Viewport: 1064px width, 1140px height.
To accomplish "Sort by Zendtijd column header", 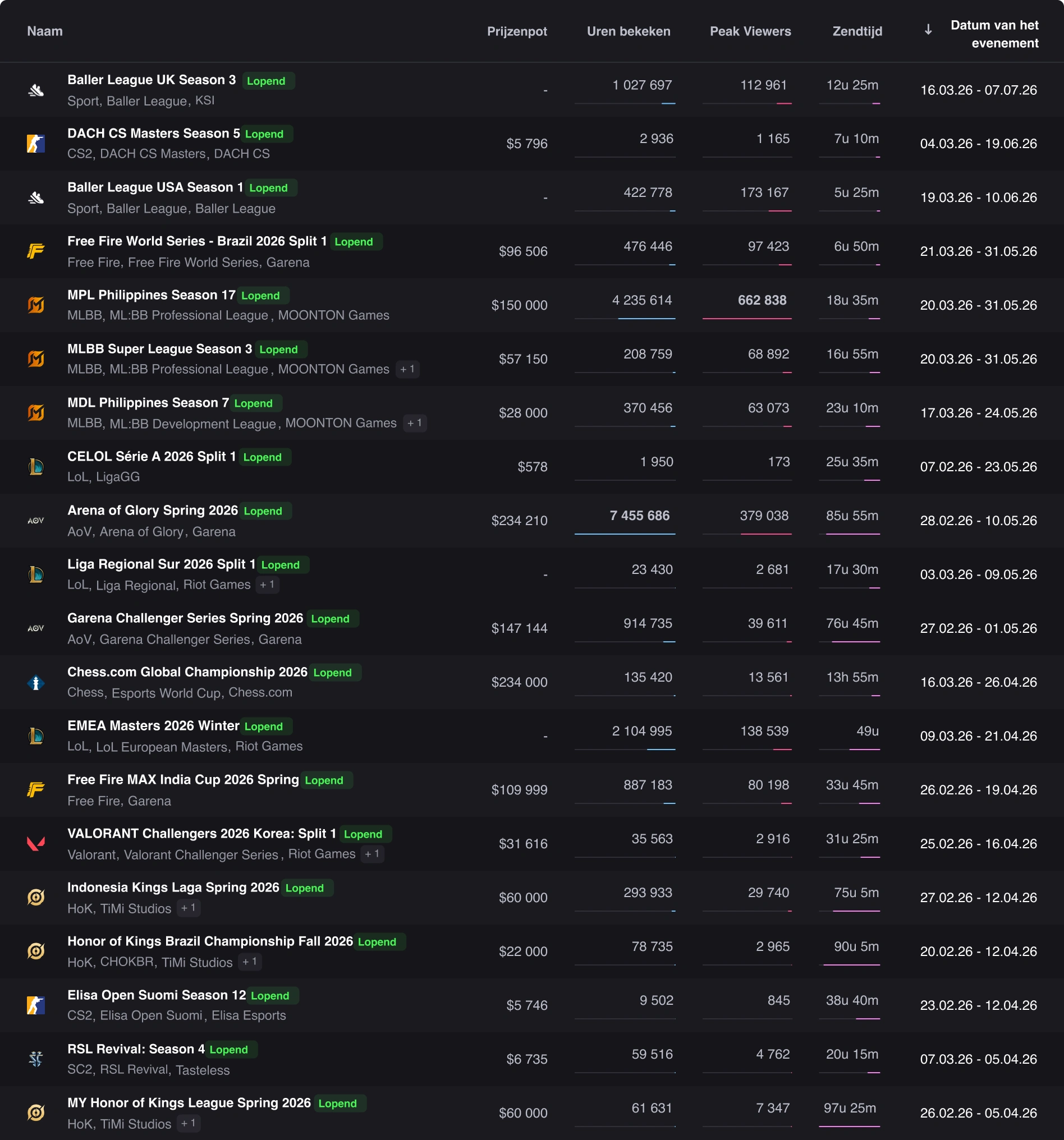I will click(857, 31).
